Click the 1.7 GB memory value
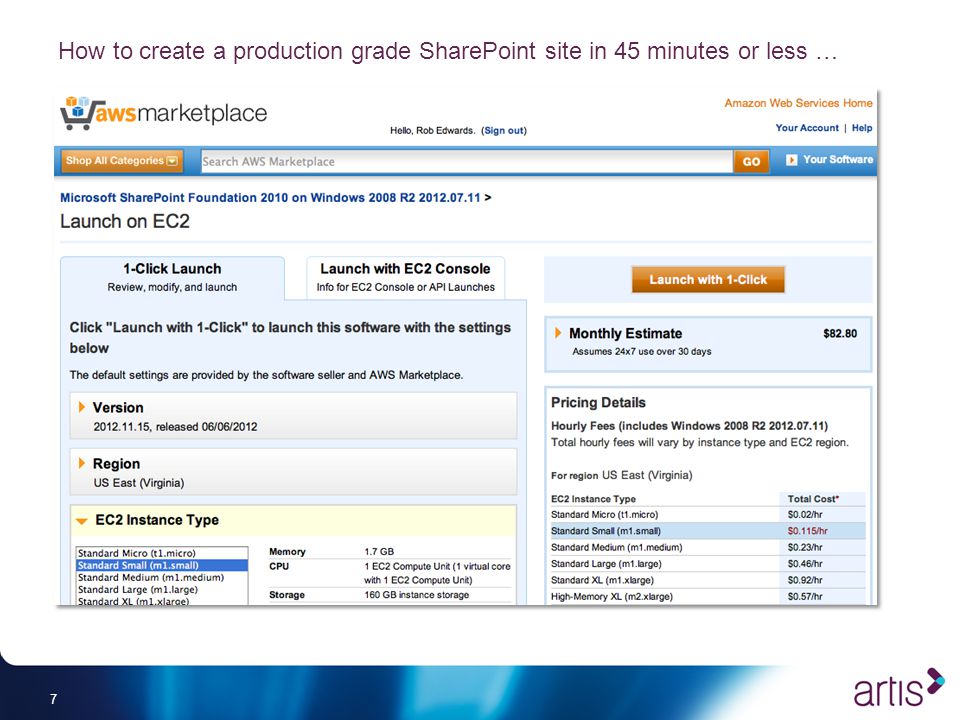 click(x=379, y=552)
